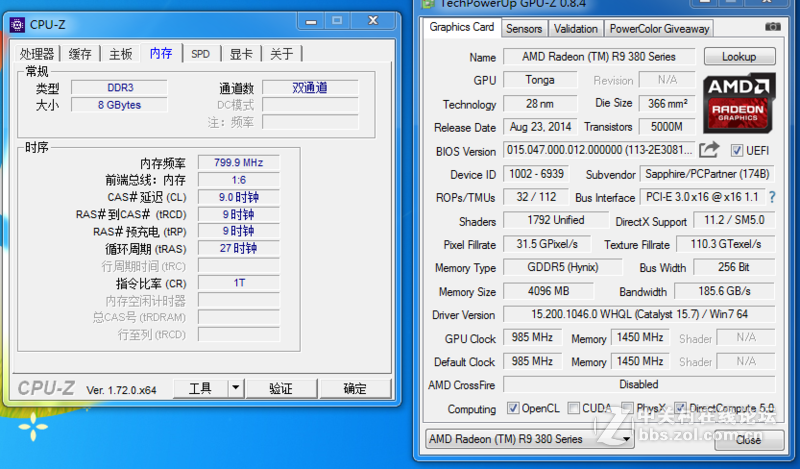Screen dimensions: 800x469
Task: Click the Die Size 366 mm² field
Action: click(x=667, y=104)
